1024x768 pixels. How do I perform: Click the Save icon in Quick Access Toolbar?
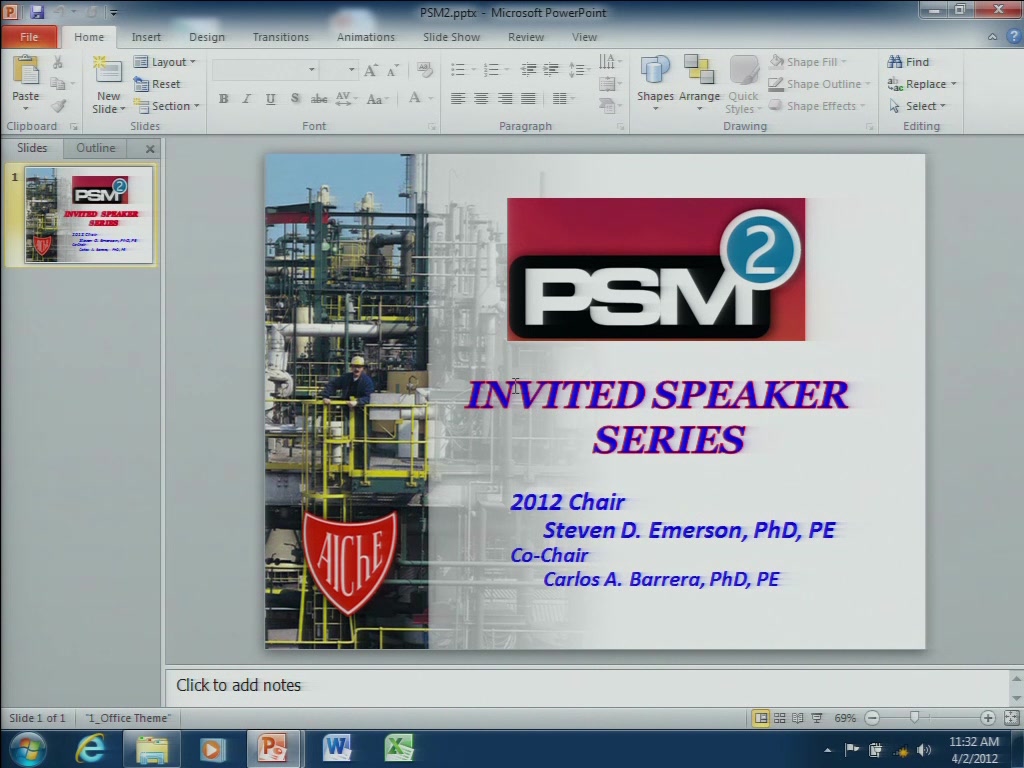pos(37,12)
